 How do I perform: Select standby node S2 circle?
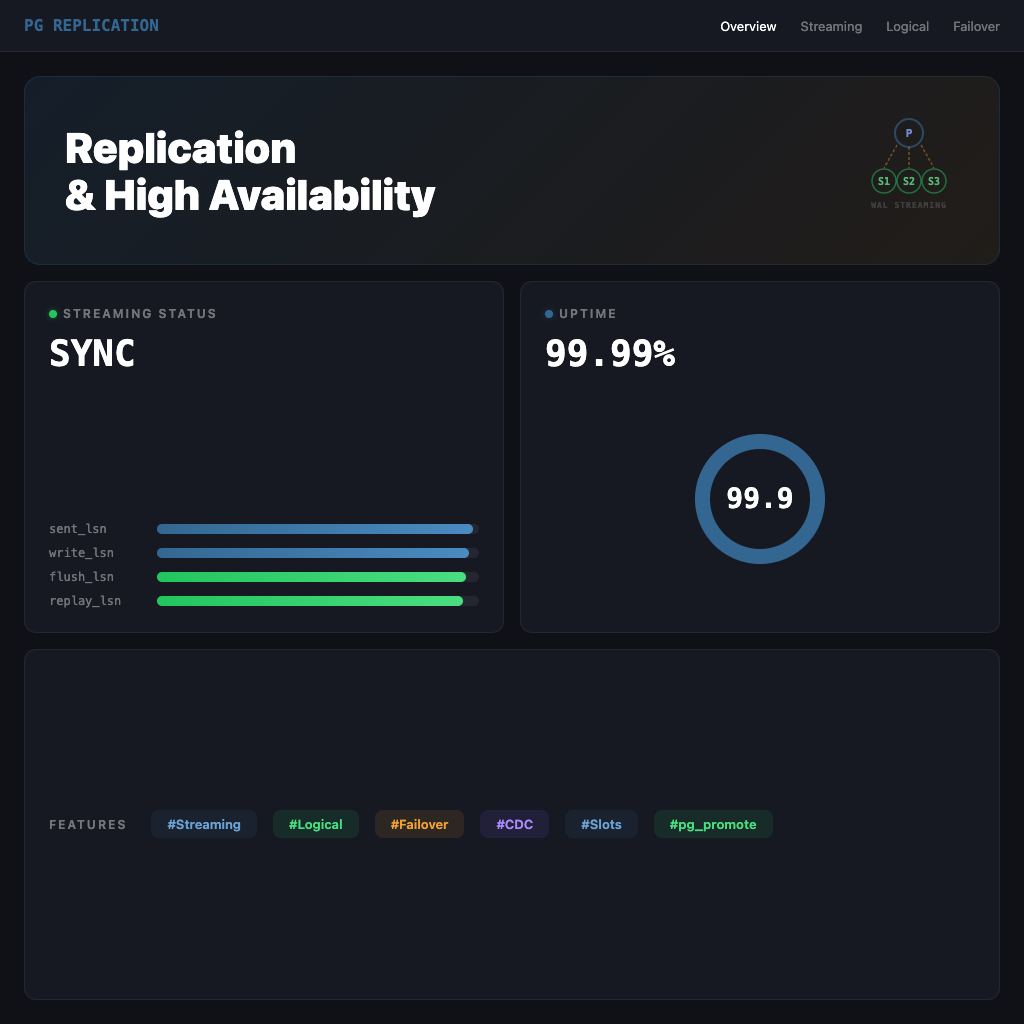[908, 181]
